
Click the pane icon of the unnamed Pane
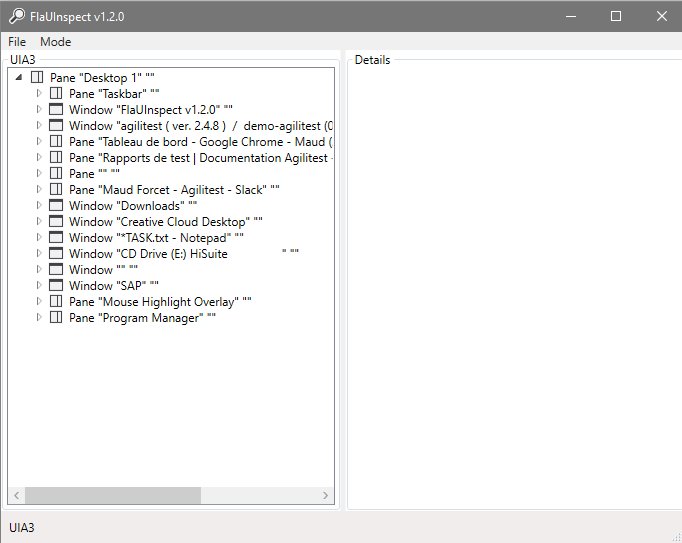coord(56,174)
